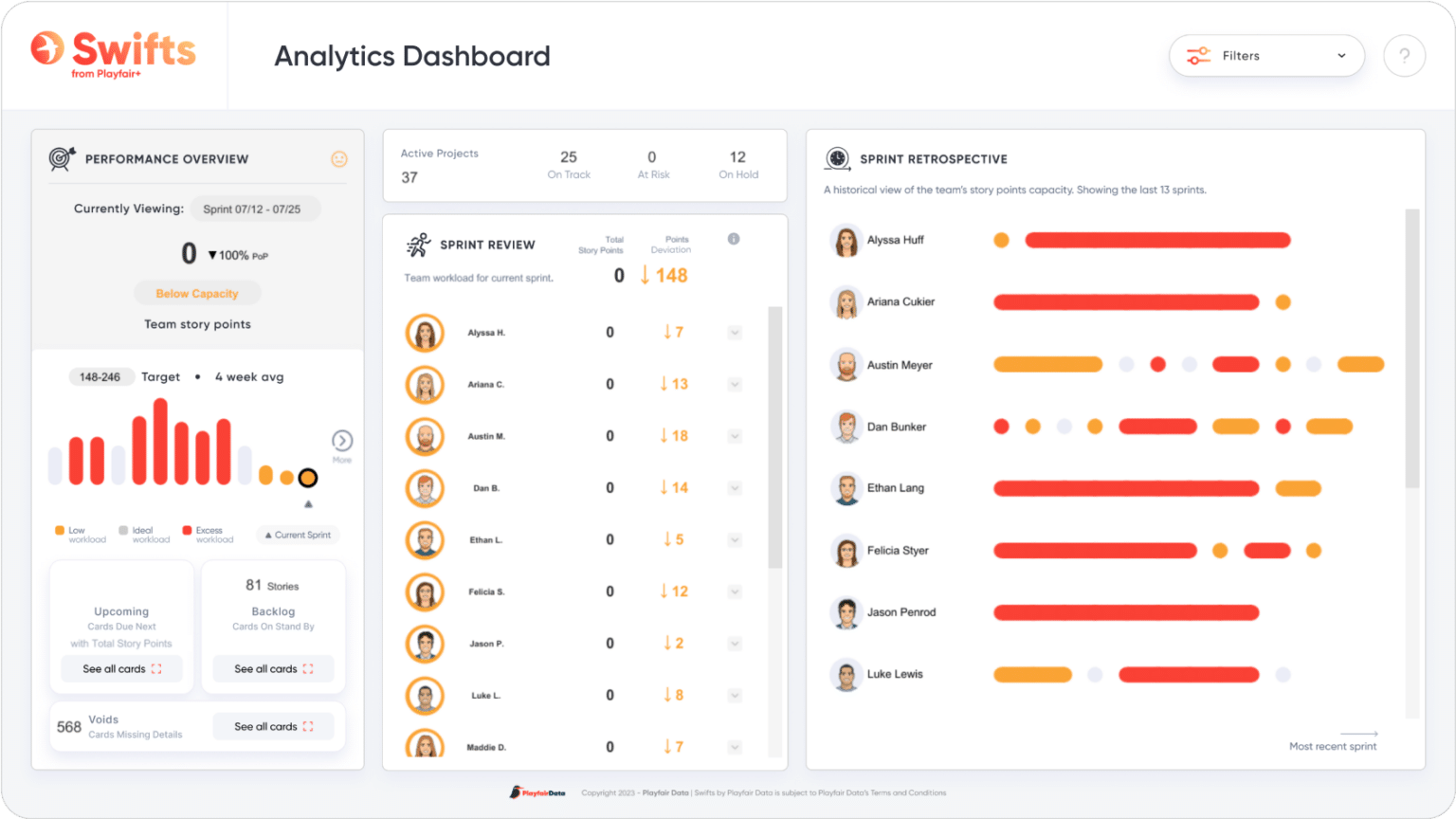Screen dimensions: 1456x819
Task: Toggle the Current Sprint legend marker
Action: coord(298,535)
